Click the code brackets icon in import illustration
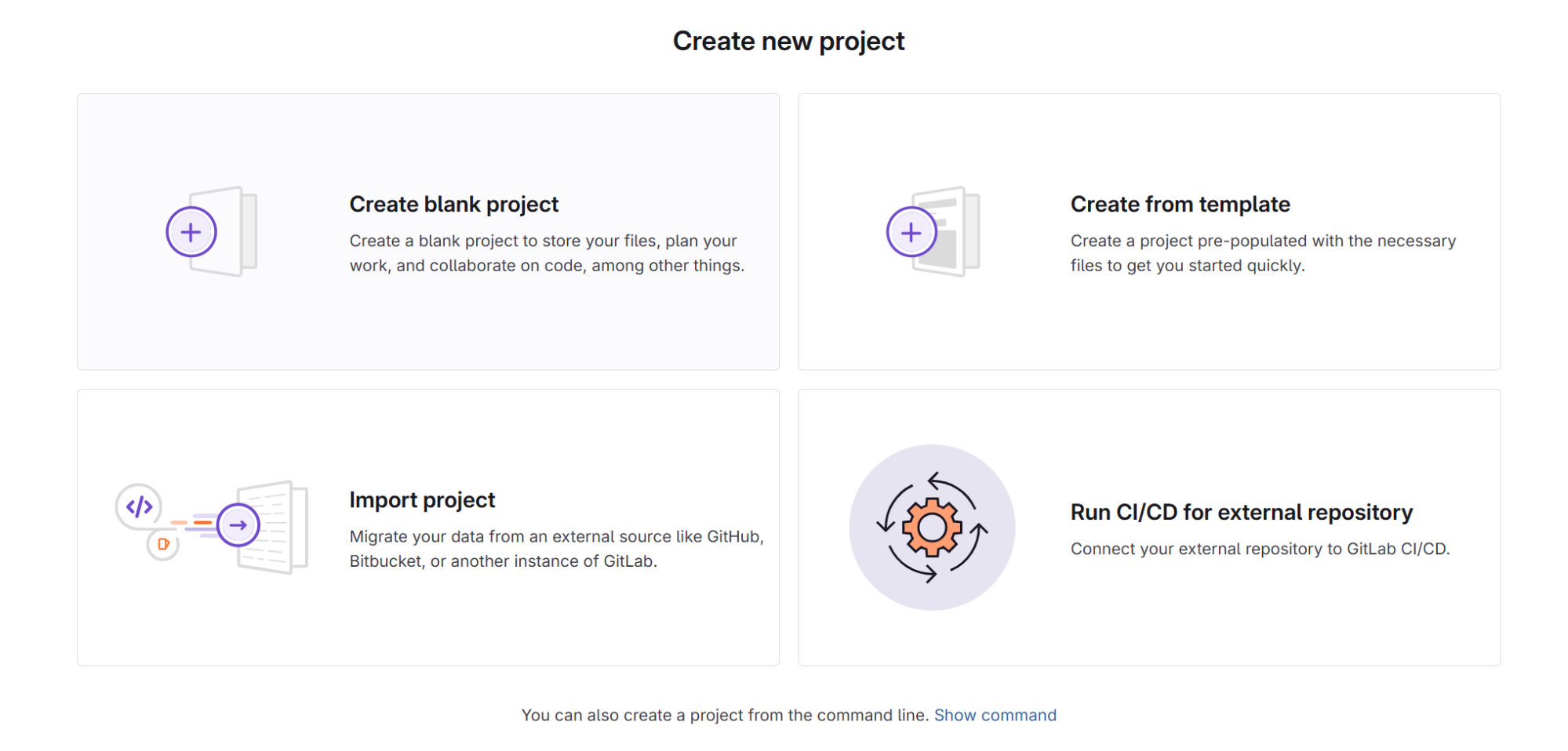The height and width of the screenshot is (751, 1568). (x=140, y=506)
